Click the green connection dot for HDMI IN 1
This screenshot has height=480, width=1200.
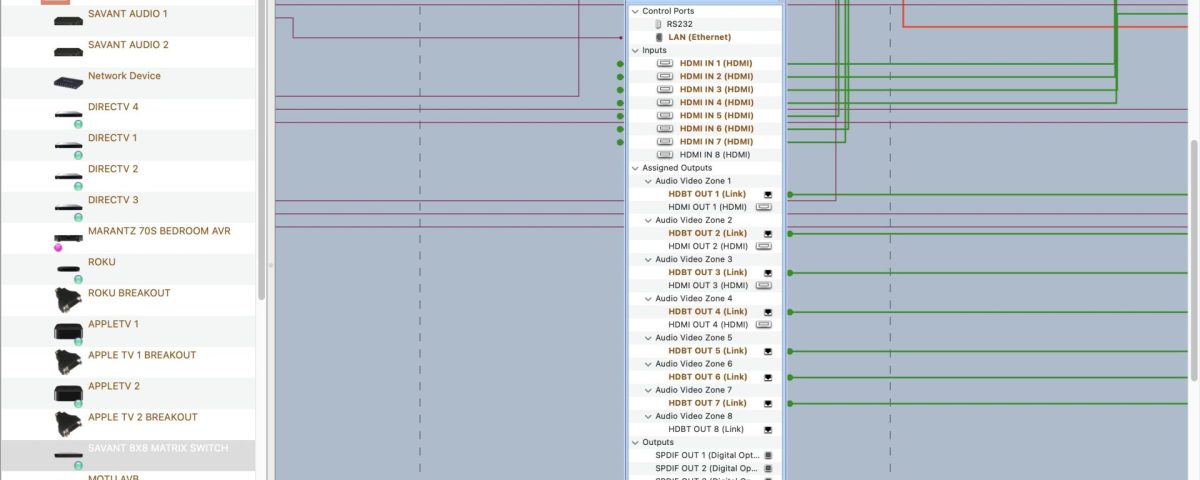[620, 63]
